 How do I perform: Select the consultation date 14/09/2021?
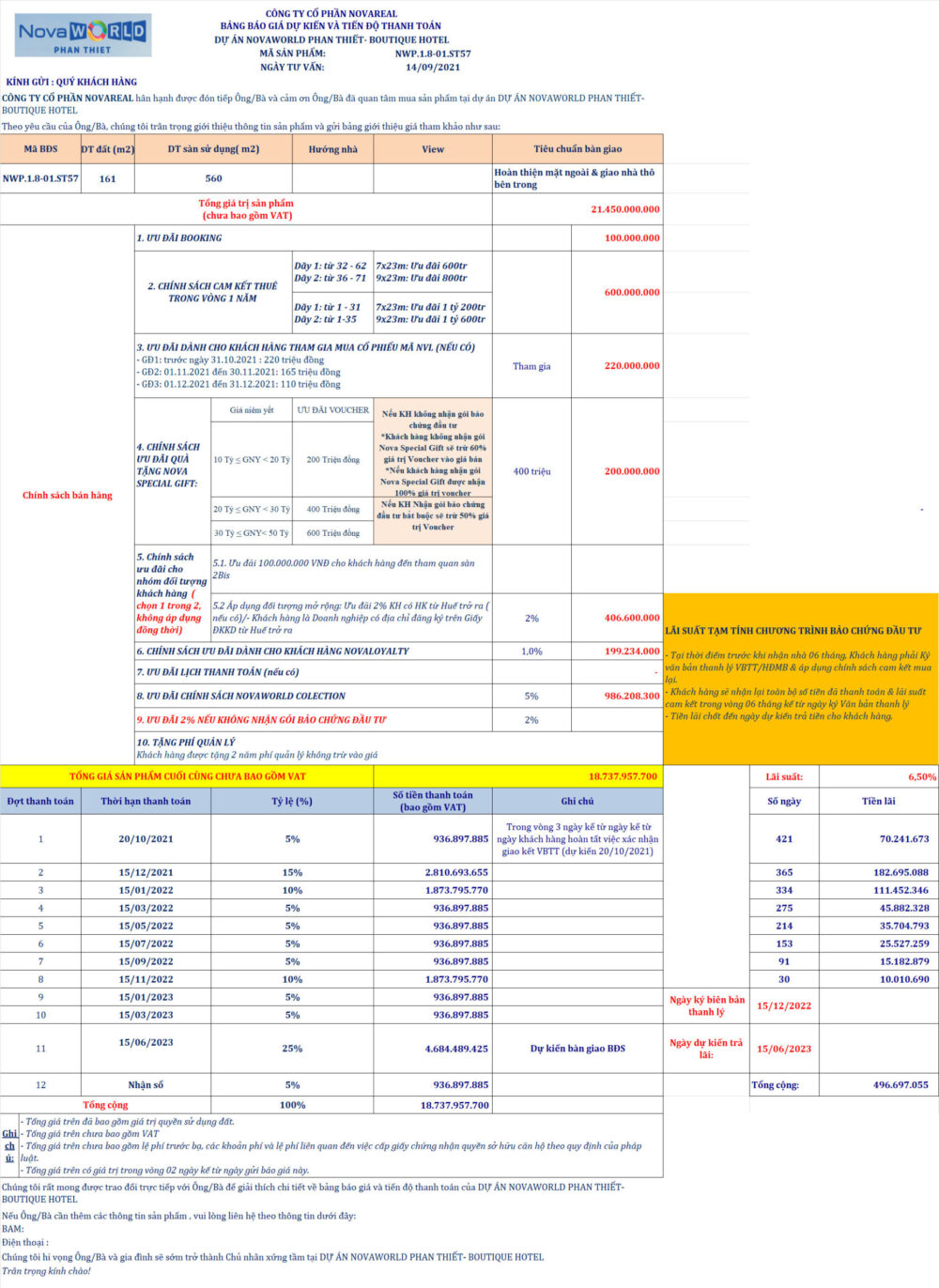click(x=433, y=68)
